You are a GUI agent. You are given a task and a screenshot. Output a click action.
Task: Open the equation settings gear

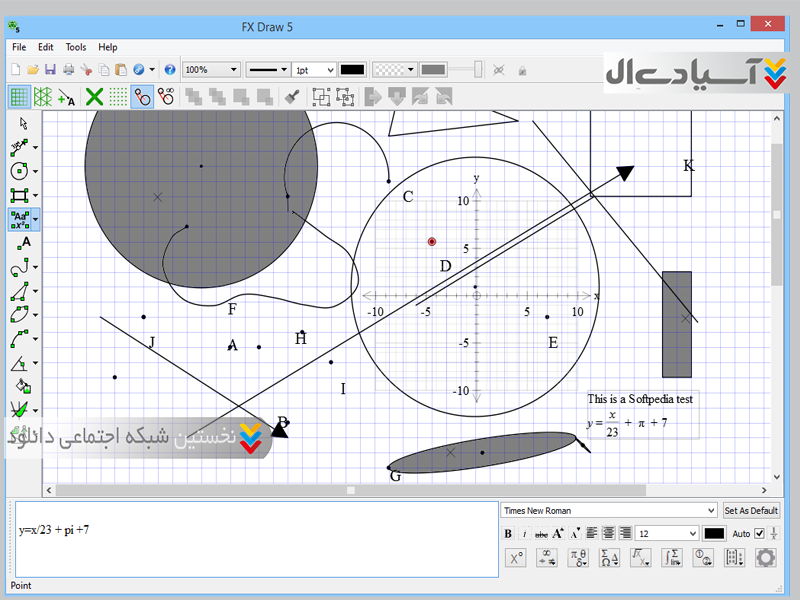point(765,558)
